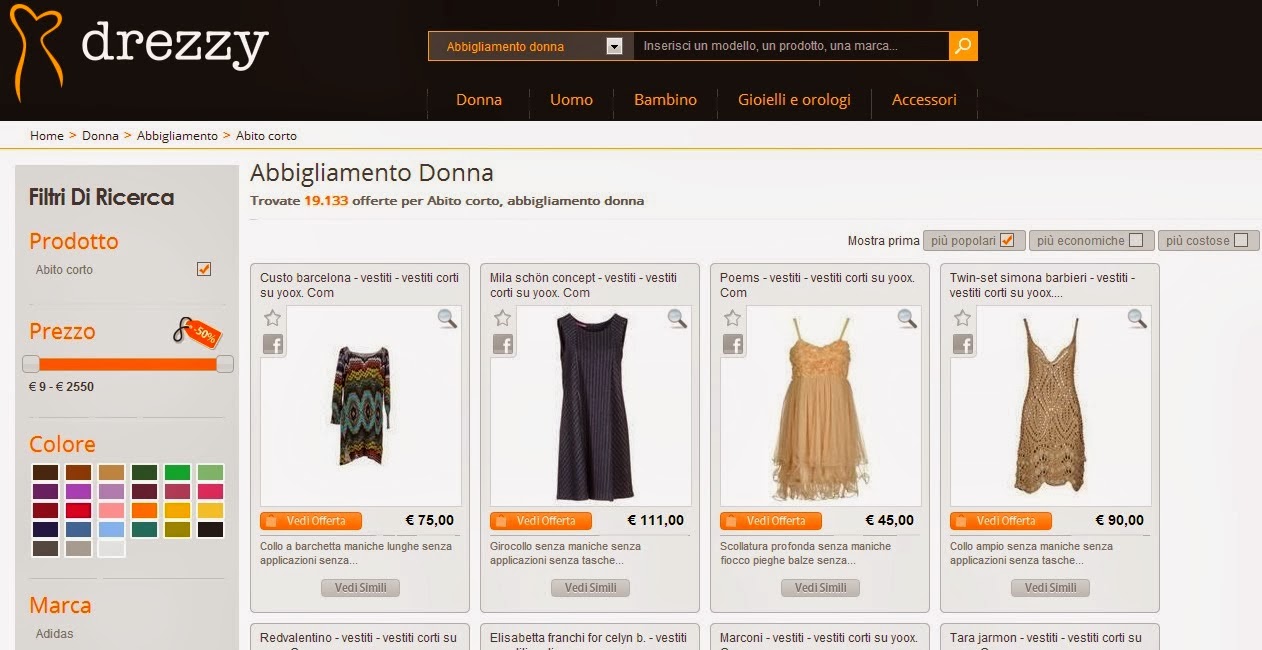Click the Adidas brand filter
This screenshot has height=650, width=1262.
point(54,634)
